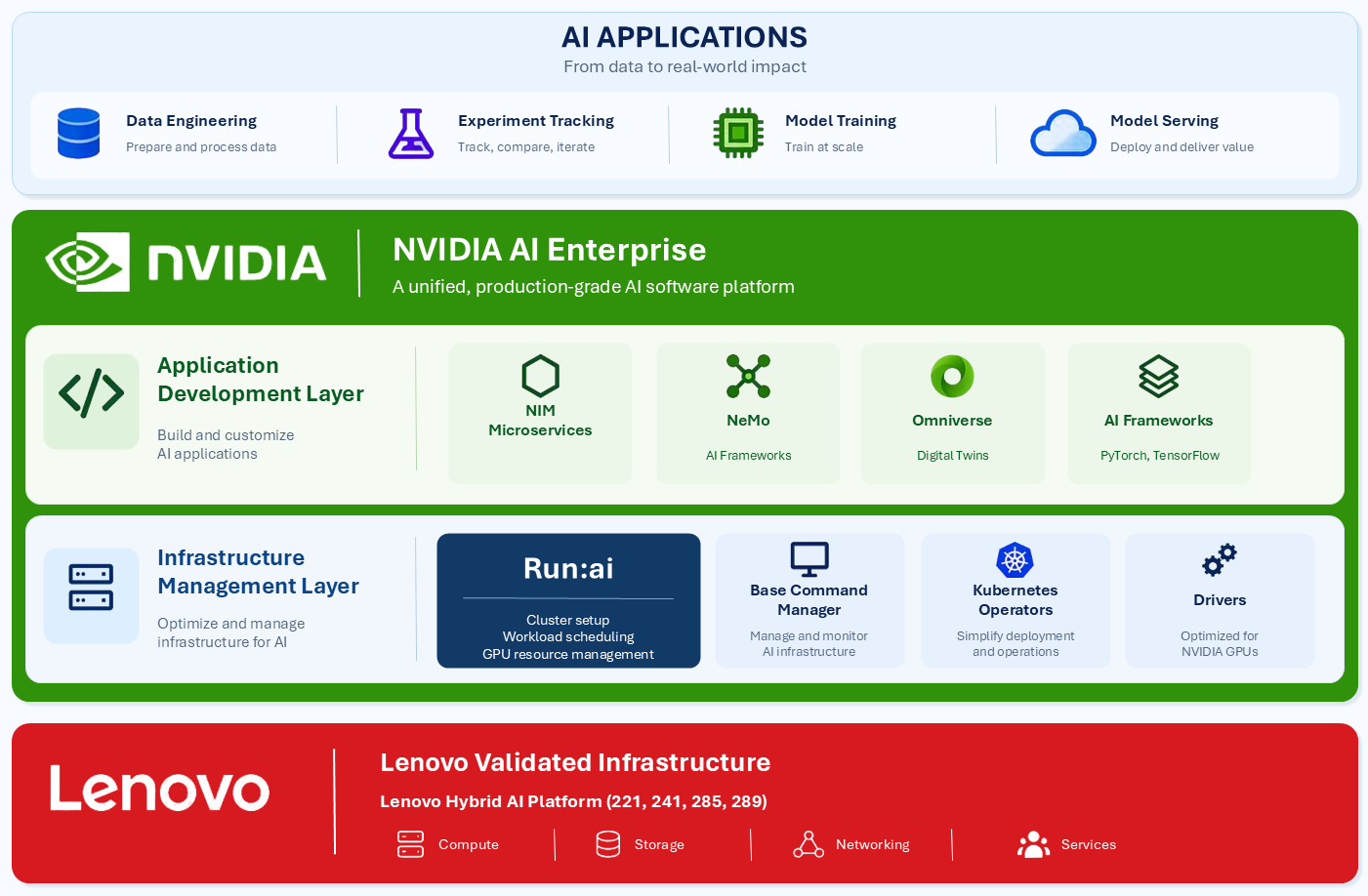Click the 'Kubernetes Operators' label
Screen dimensions: 1368x896
tap(1016, 600)
